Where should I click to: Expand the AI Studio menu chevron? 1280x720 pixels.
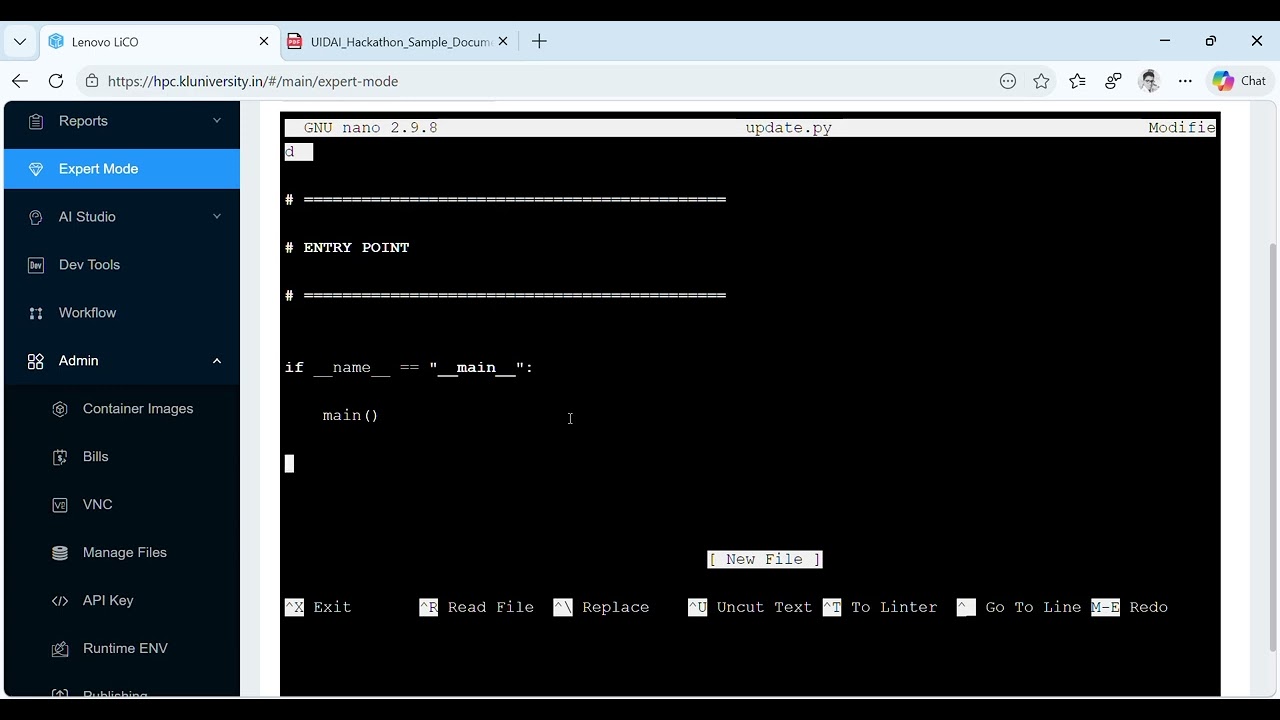217,217
